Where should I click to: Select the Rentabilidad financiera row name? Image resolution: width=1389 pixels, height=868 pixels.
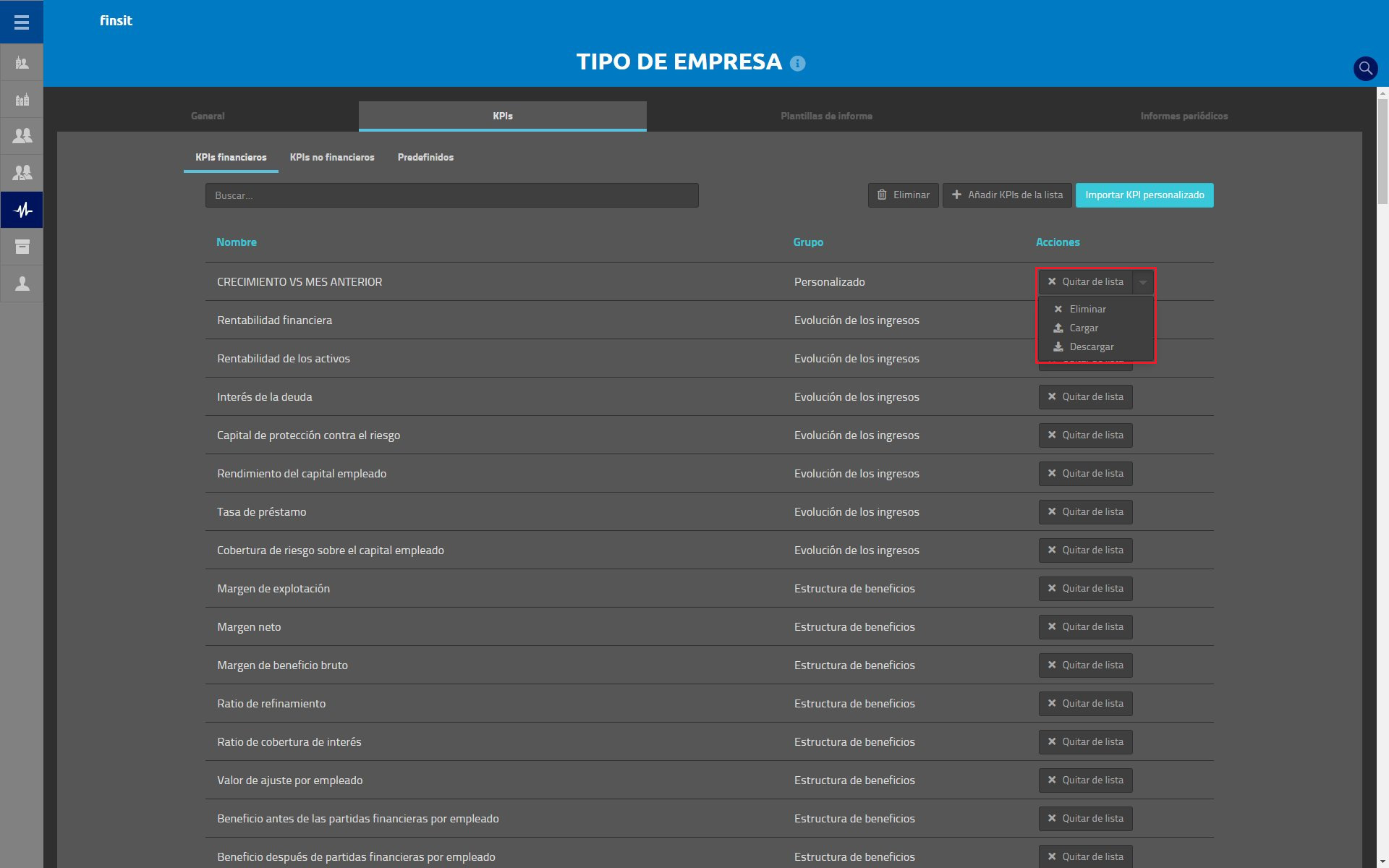tap(274, 320)
